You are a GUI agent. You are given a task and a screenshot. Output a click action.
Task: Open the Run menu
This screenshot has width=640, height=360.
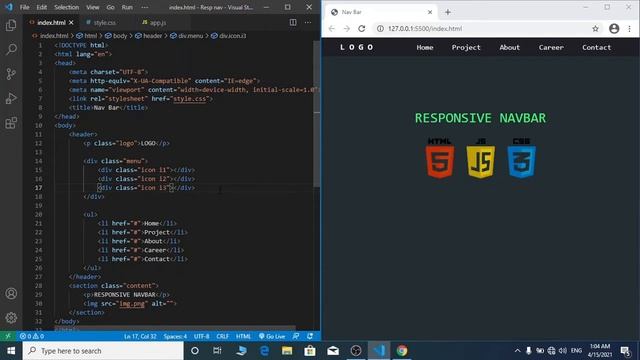pyautogui.click(x=127, y=7)
